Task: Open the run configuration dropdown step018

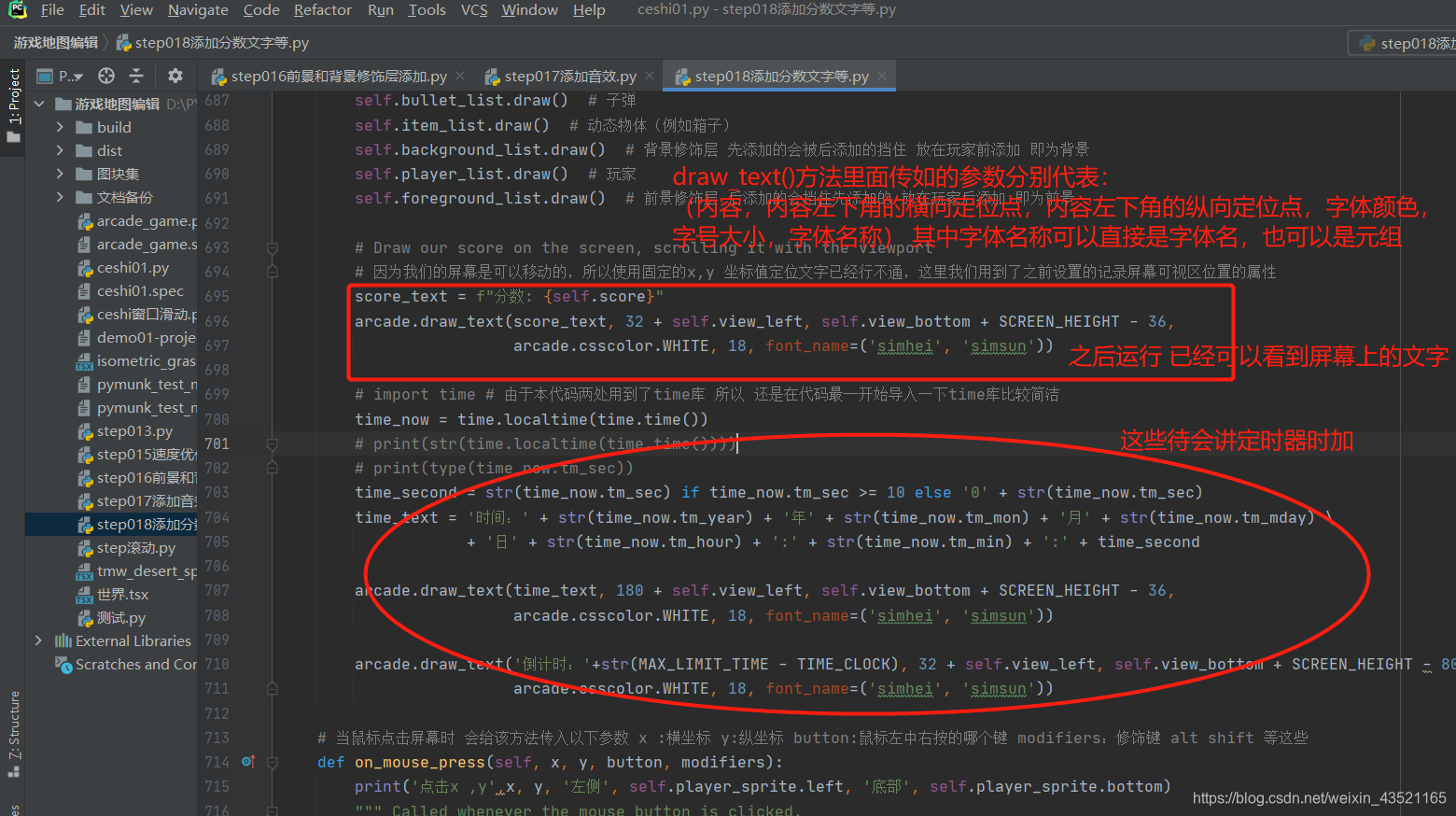Action: tap(1405, 43)
